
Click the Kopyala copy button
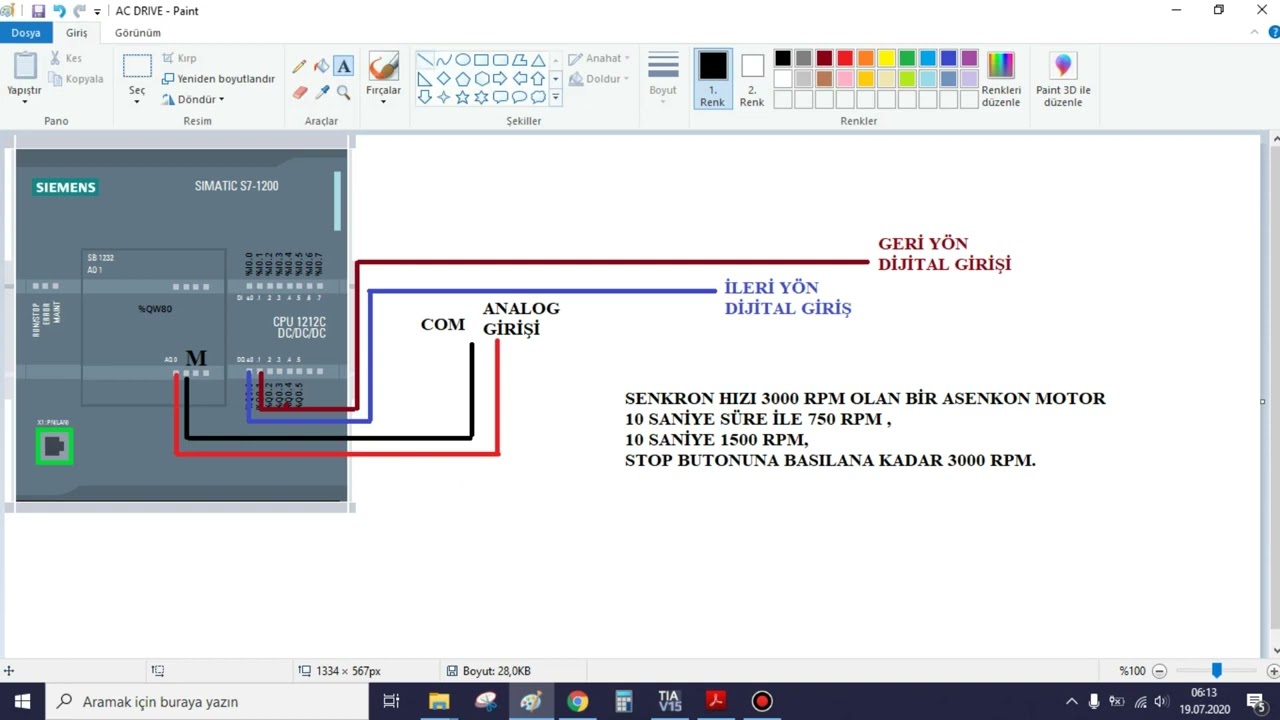[x=76, y=79]
